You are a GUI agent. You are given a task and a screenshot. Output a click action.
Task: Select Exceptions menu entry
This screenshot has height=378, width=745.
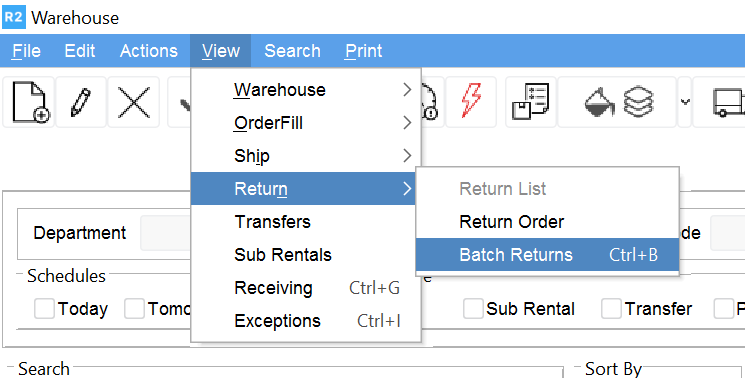[x=306, y=321]
